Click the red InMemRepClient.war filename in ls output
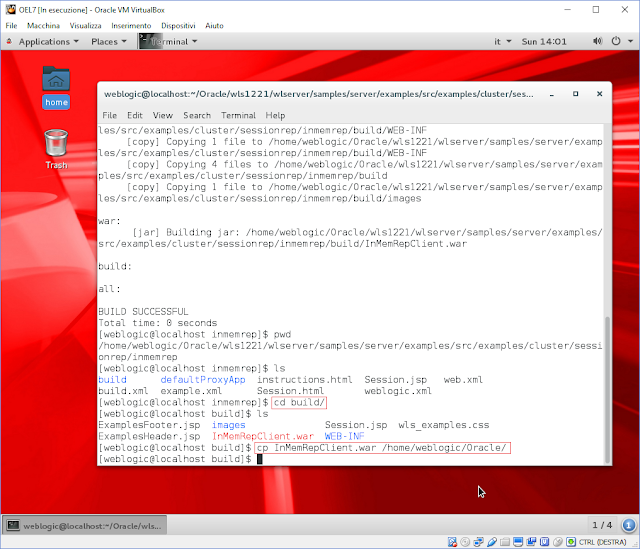The height and width of the screenshot is (549, 640). click(x=263, y=436)
